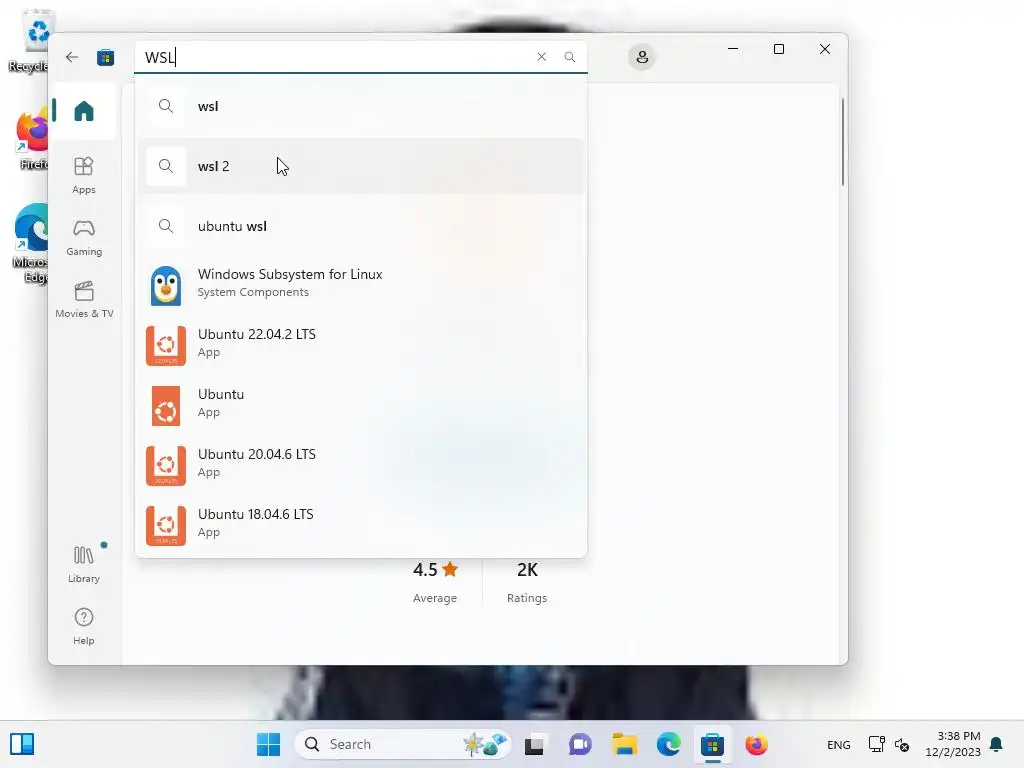Open the Apps section in sidebar
The width and height of the screenshot is (1024, 768).
tap(84, 175)
